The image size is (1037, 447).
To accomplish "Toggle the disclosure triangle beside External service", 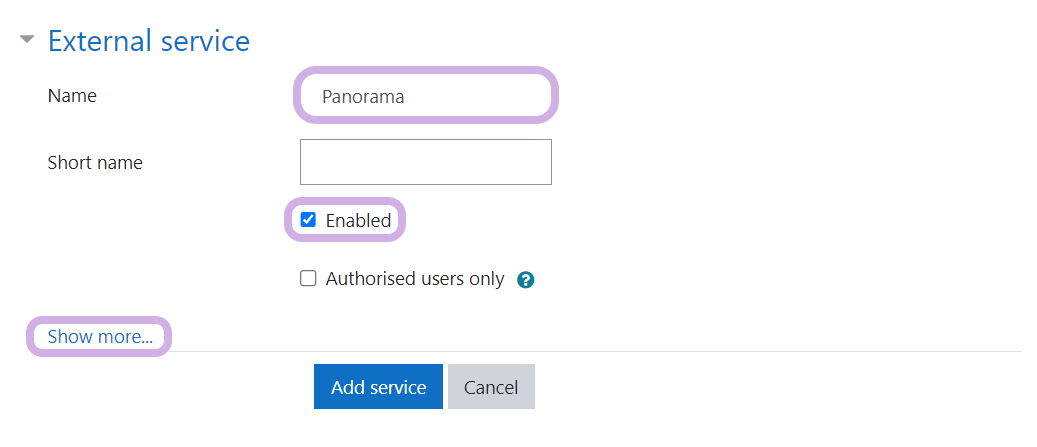I will point(27,41).
